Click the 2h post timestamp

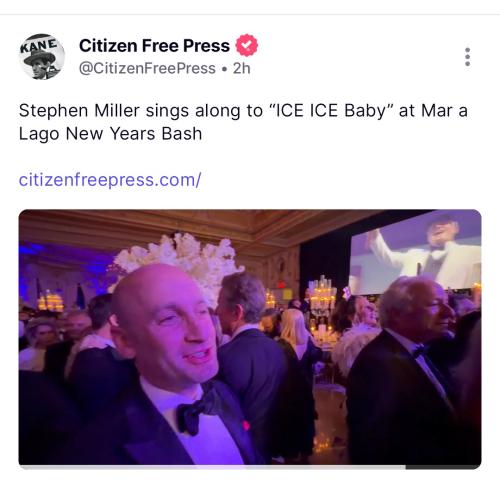(241, 68)
